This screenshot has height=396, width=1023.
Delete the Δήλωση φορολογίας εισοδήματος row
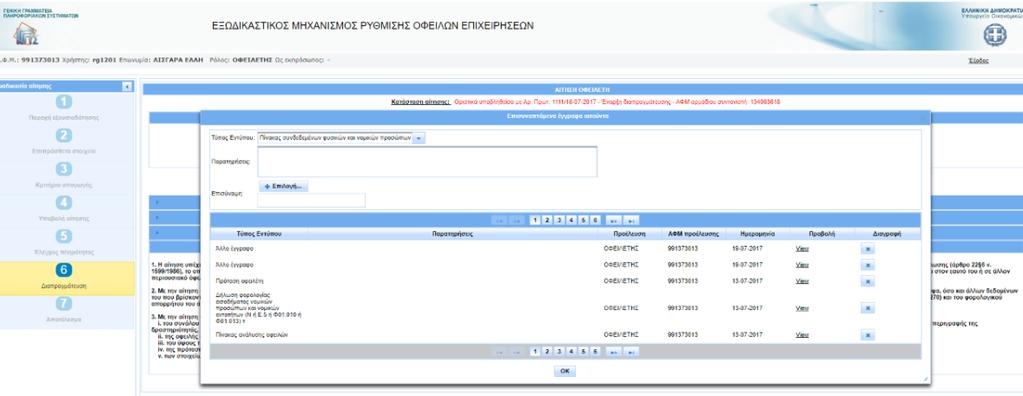867,308
